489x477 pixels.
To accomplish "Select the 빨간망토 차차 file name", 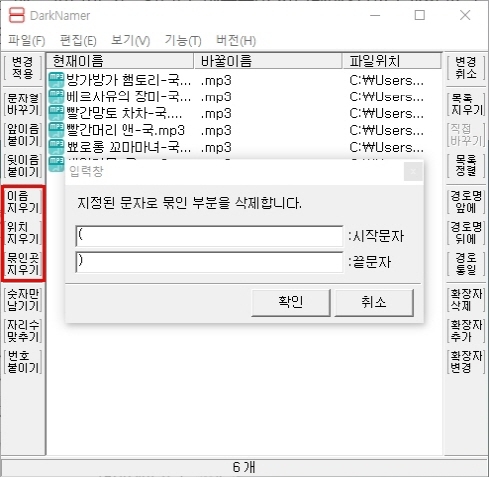I will [x=124, y=114].
